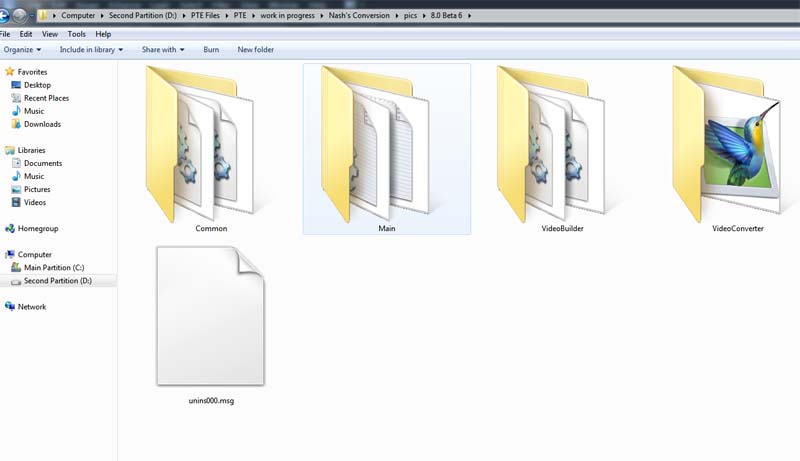The image size is (800, 461).
Task: Go to PTE Files in breadcrumb
Action: point(205,15)
